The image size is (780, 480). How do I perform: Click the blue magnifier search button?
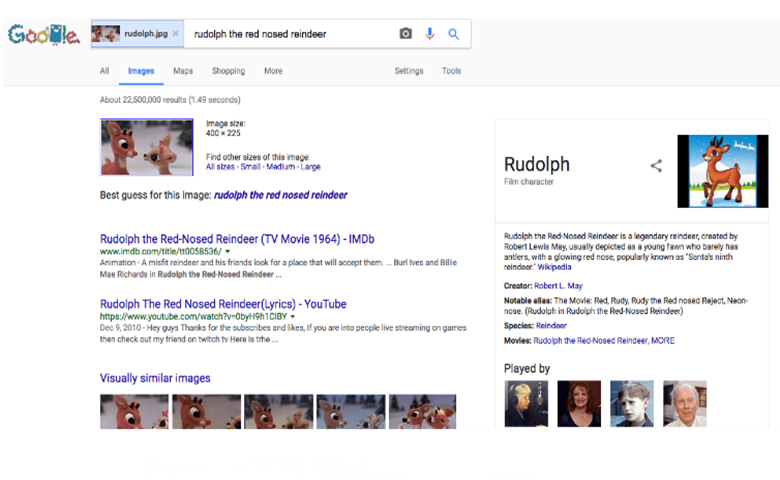click(x=453, y=34)
